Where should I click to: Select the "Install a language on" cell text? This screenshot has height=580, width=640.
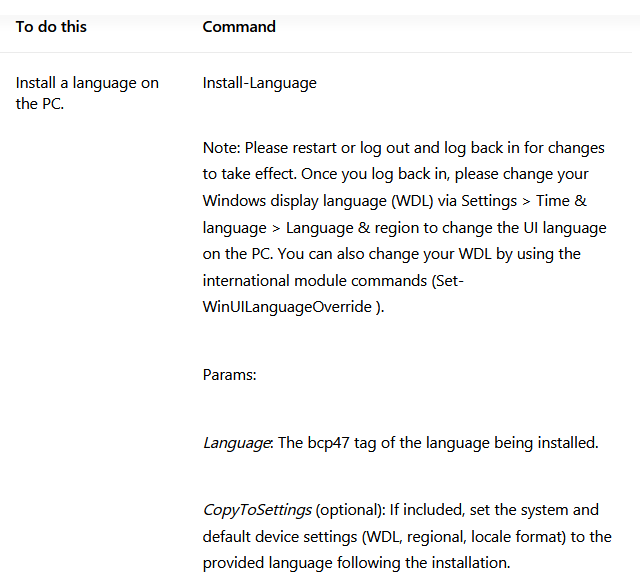[x=87, y=83]
